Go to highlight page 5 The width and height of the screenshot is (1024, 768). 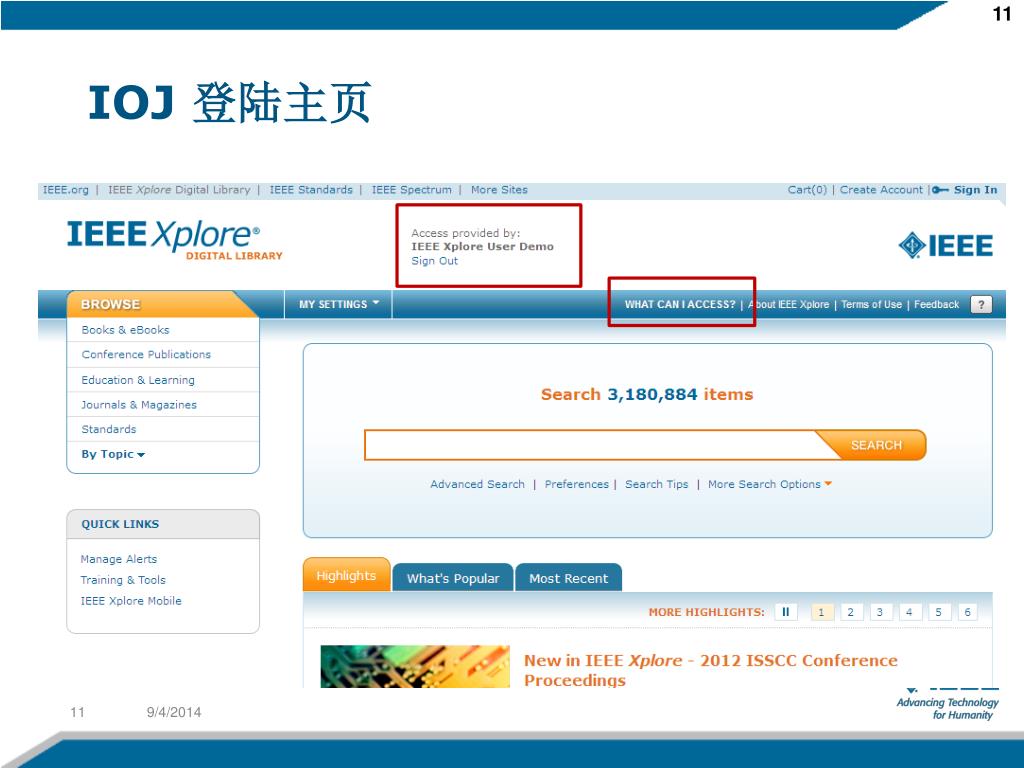click(x=938, y=612)
